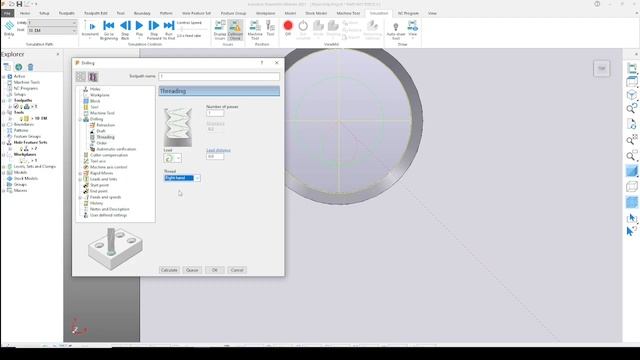The width and height of the screenshot is (640, 360).
Task: Select Stock Models in Explorer tree
Action: (26, 178)
